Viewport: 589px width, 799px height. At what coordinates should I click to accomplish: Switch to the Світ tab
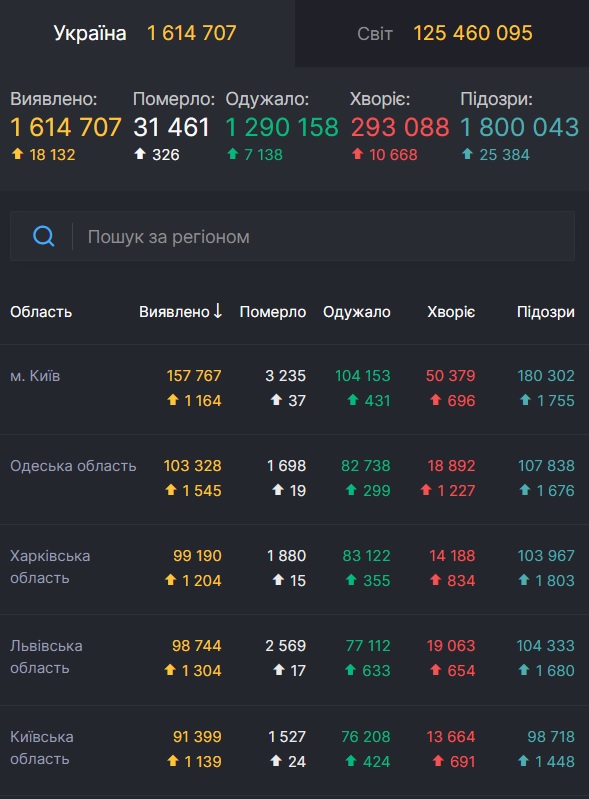442,33
